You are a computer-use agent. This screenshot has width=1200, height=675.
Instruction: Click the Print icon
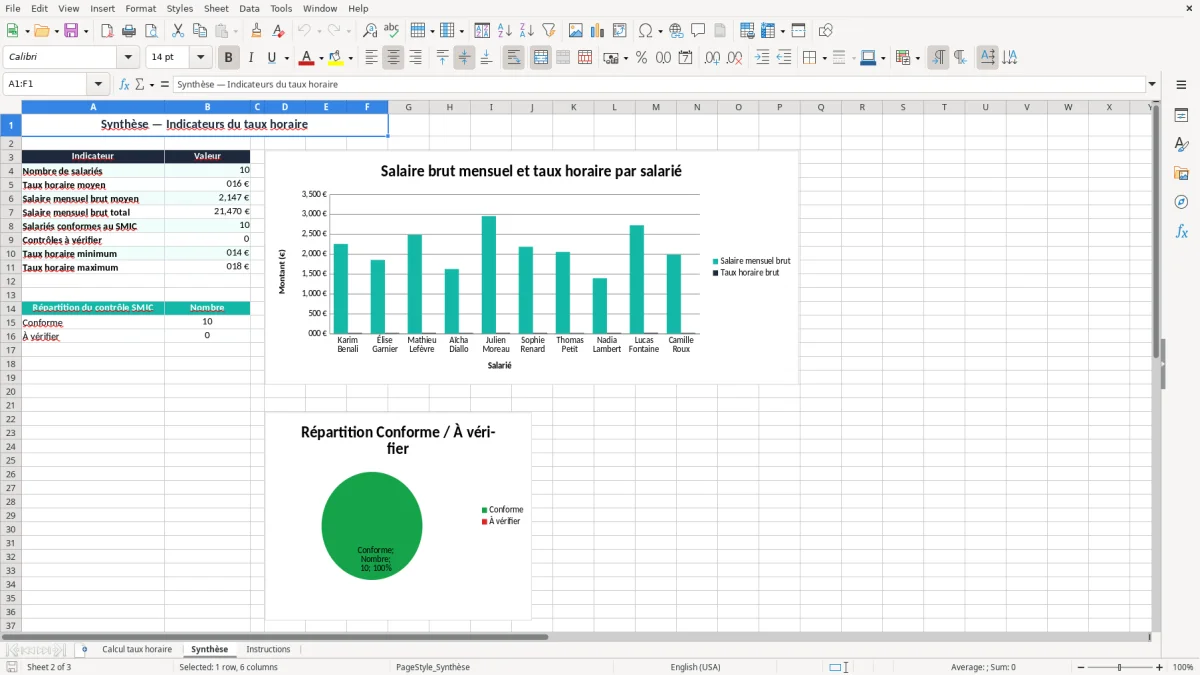[129, 31]
